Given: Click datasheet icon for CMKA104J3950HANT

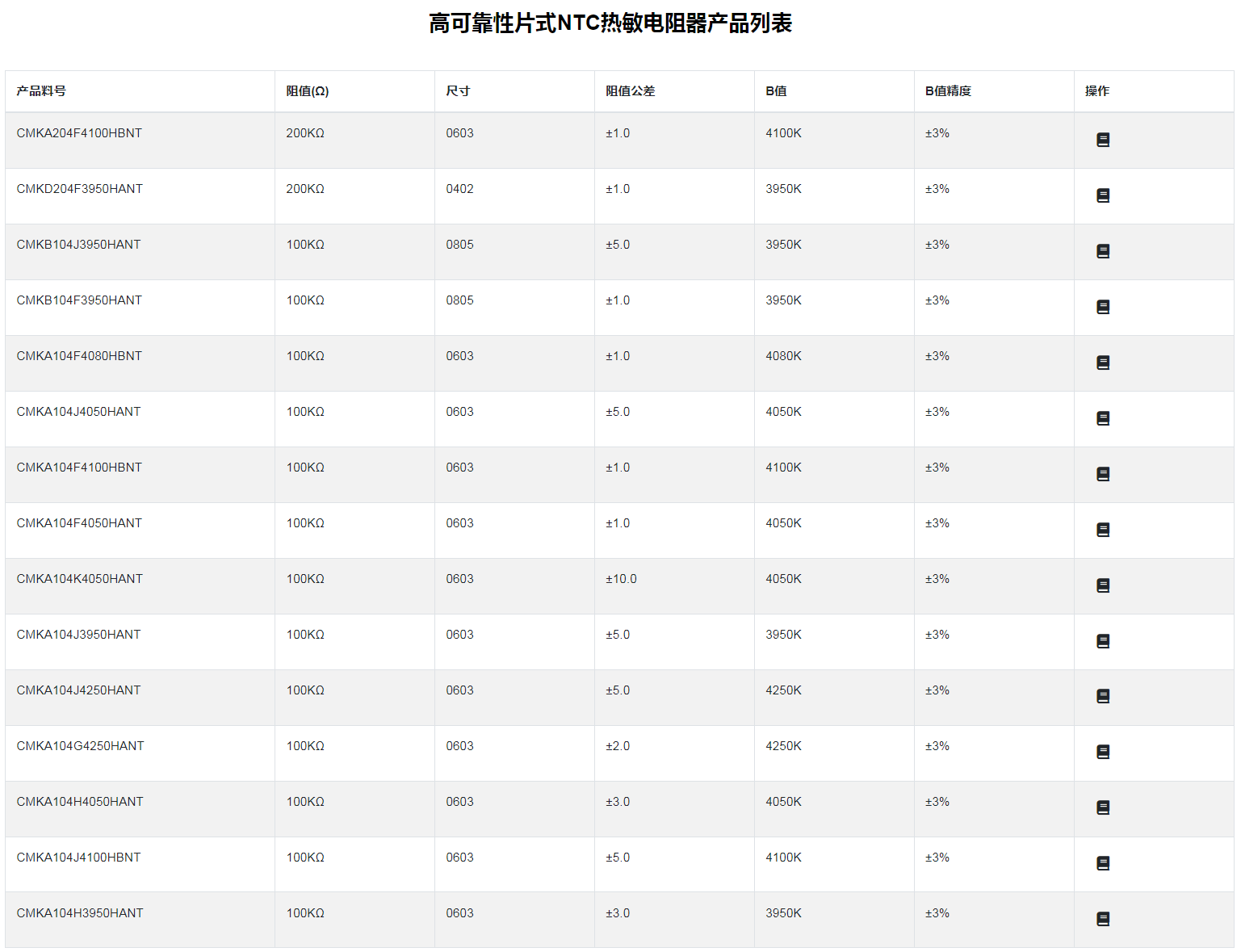Looking at the screenshot, I should coord(1103,641).
